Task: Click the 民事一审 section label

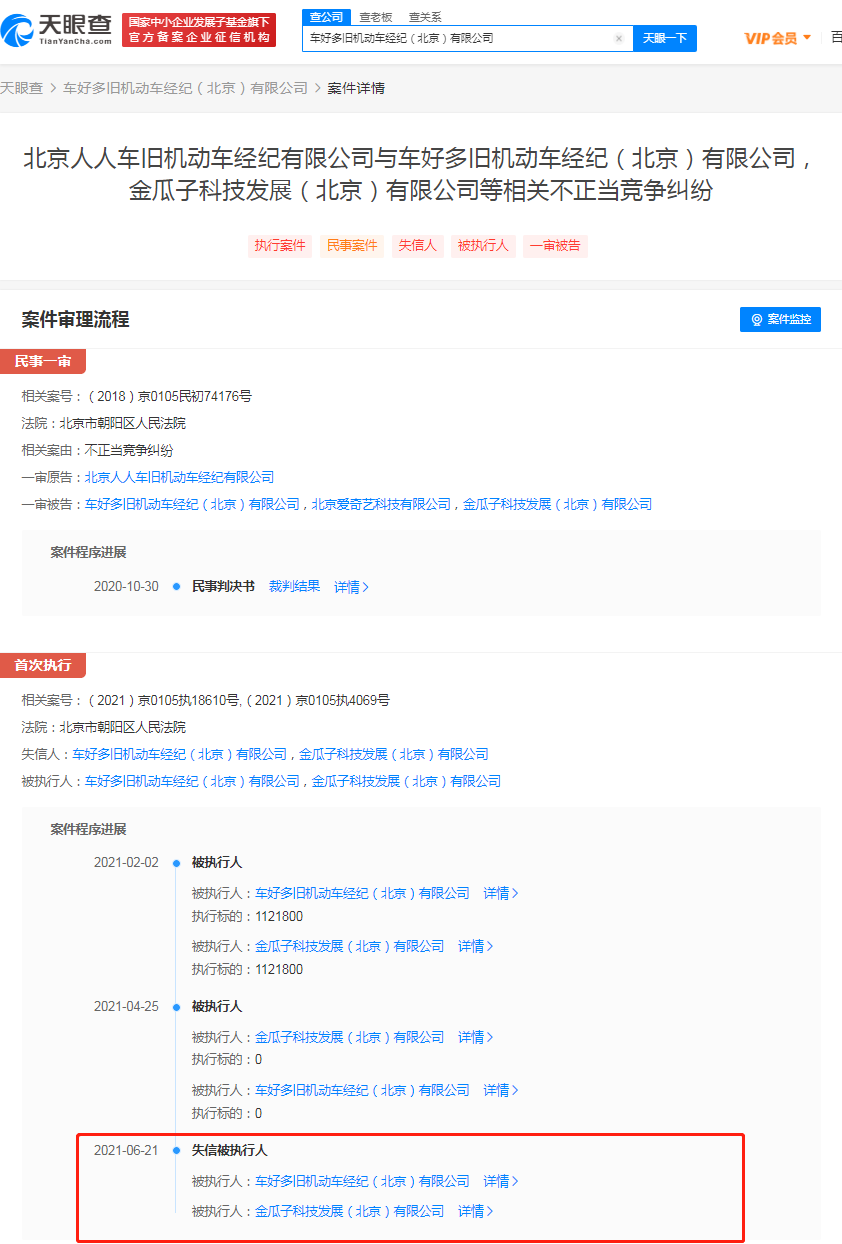Action: click(x=43, y=361)
